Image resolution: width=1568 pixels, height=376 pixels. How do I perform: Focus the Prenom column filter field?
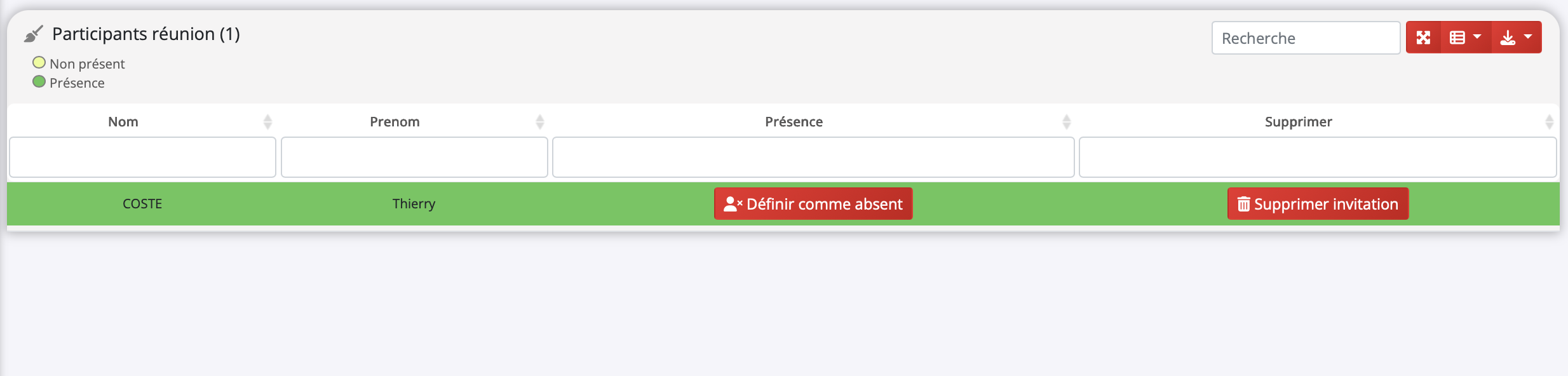tap(414, 157)
